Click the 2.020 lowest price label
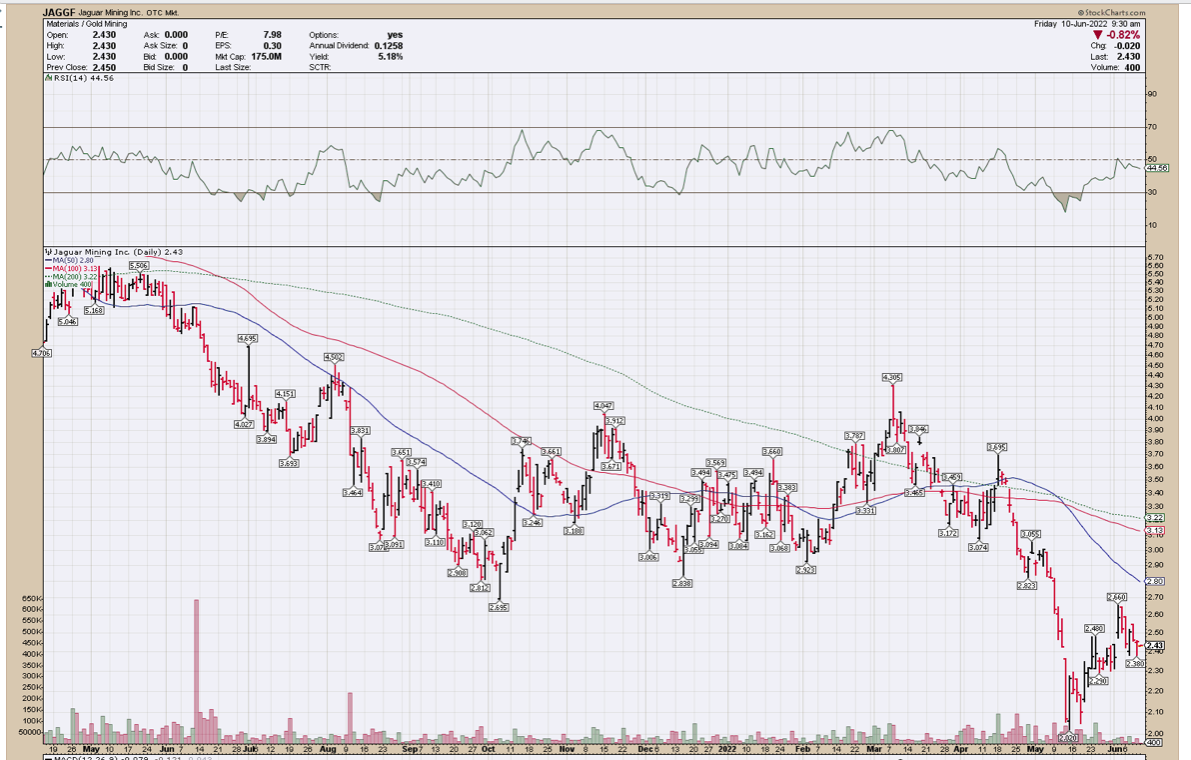The height and width of the screenshot is (760, 1191). point(1068,738)
